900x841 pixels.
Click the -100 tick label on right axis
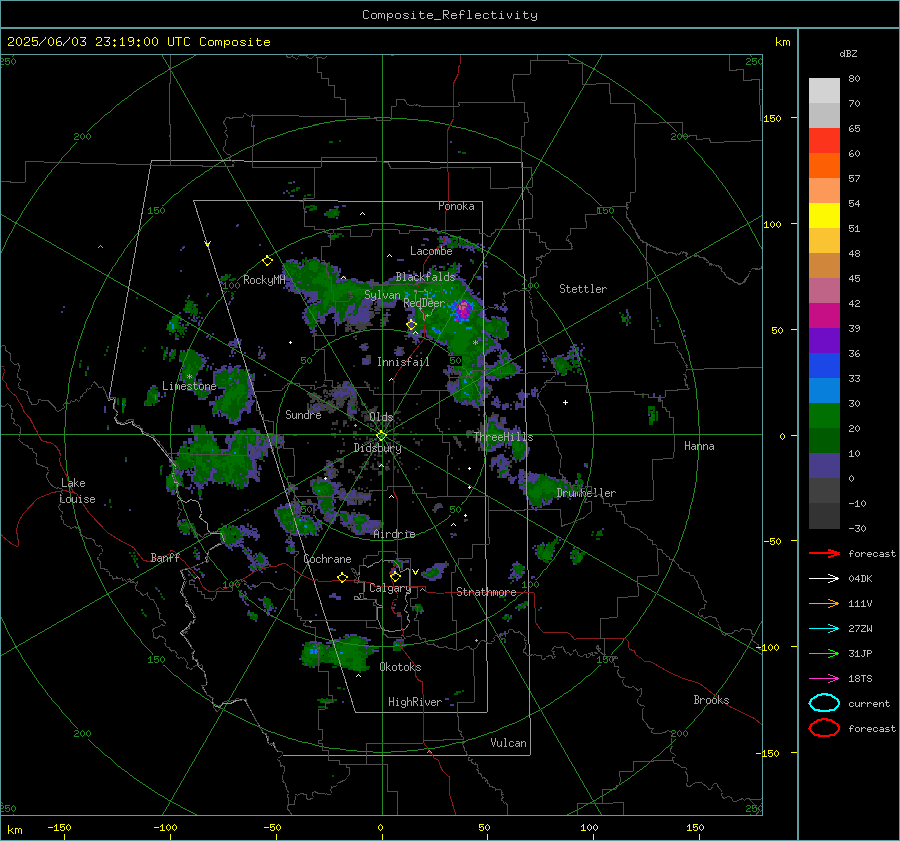(x=767, y=647)
